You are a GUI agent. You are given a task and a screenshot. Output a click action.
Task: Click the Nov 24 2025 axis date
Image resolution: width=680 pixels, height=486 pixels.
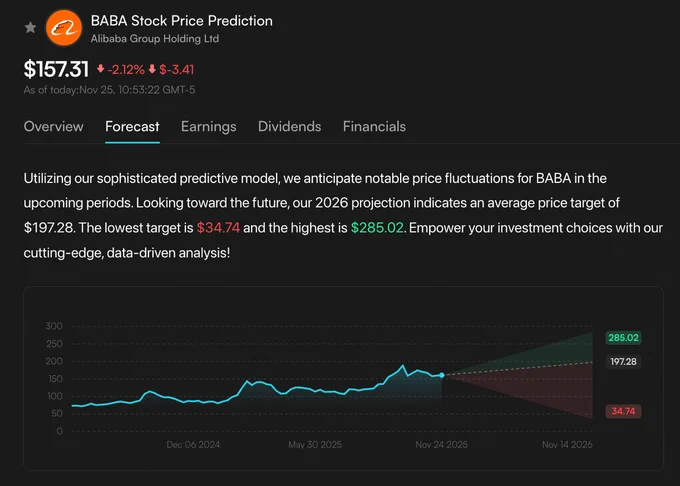click(x=441, y=444)
